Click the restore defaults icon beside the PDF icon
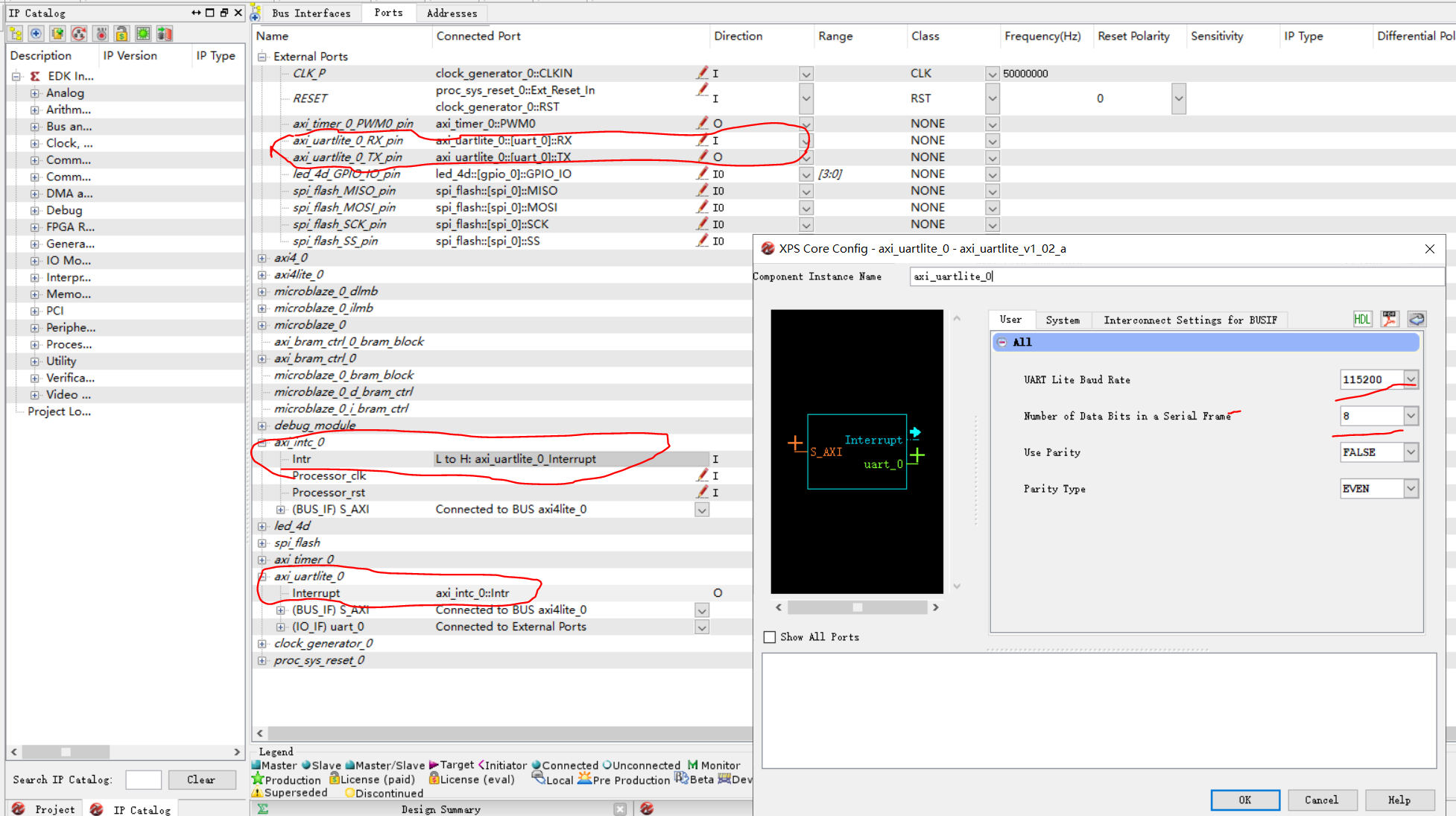 [x=1417, y=319]
